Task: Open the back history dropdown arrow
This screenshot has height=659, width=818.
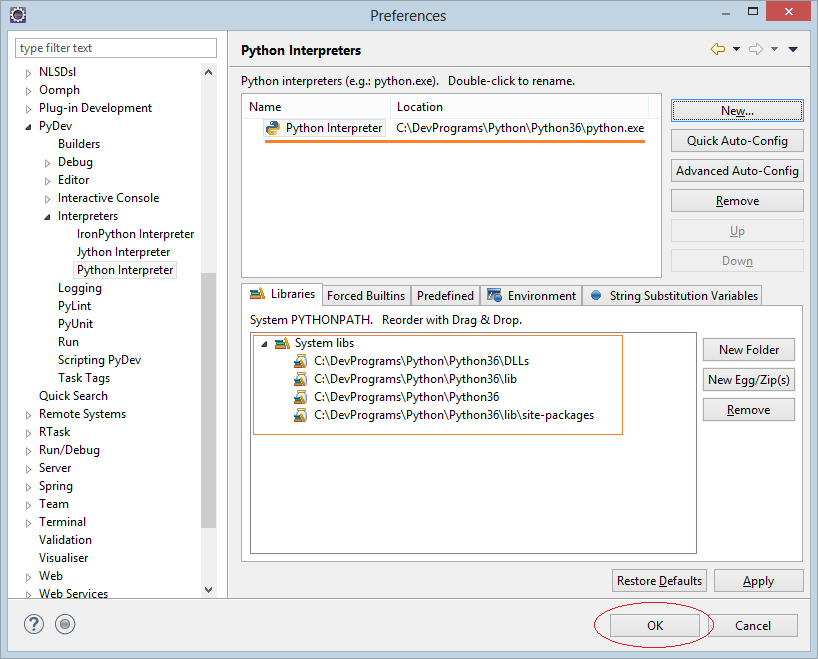Action: point(736,49)
